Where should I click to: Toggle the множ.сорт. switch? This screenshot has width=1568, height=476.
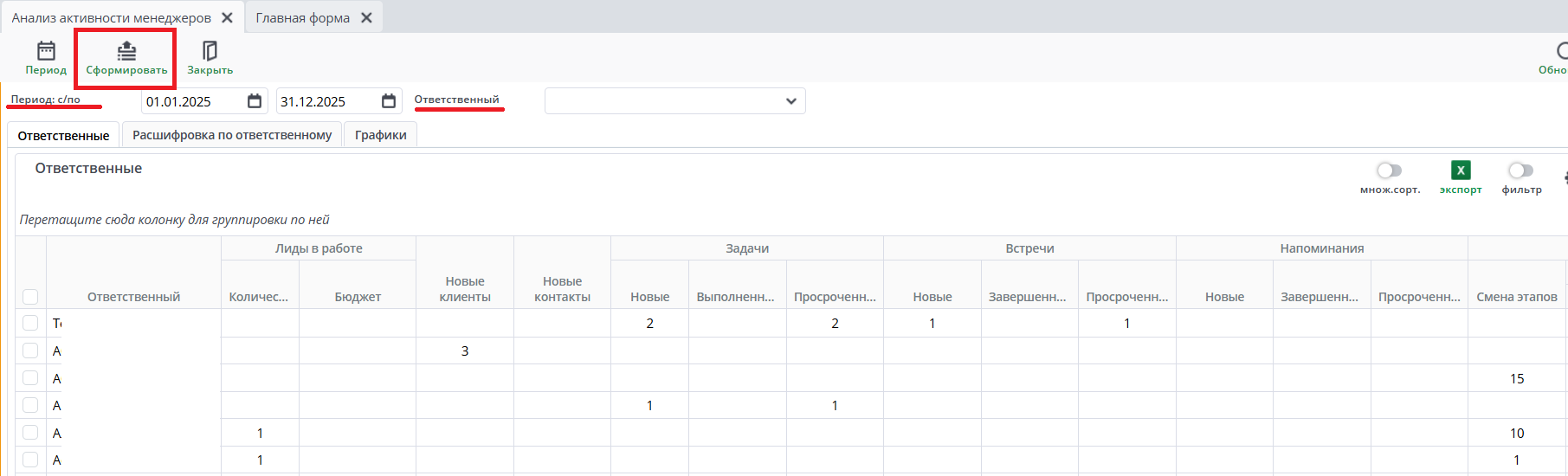click(x=1389, y=170)
